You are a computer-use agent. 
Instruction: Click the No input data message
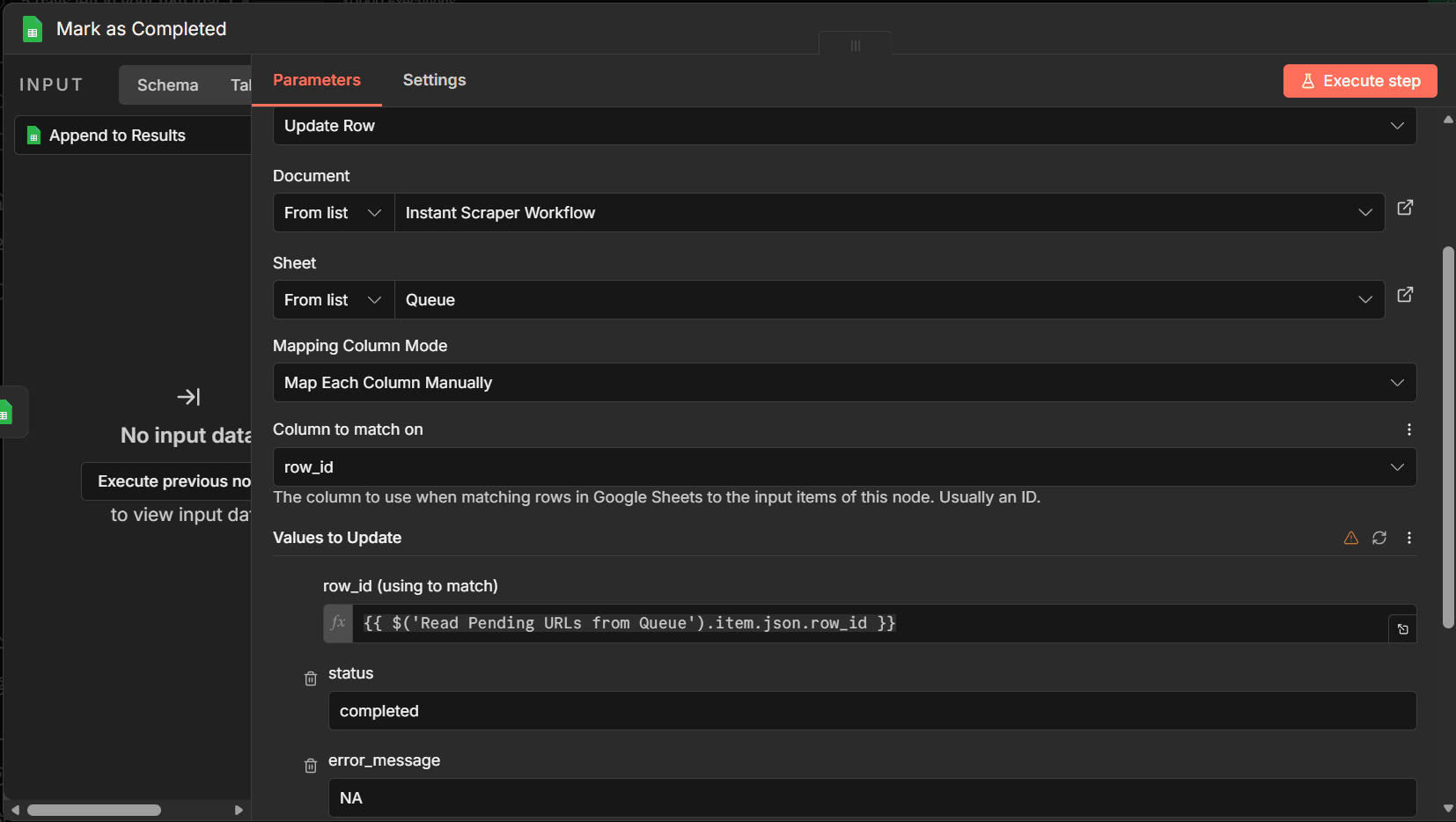pos(186,436)
